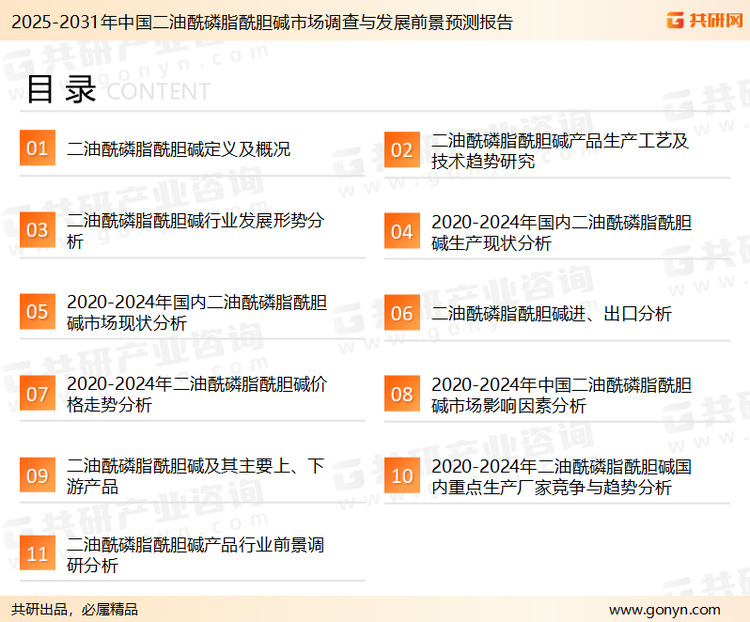Click the 共研网 logo in the header
This screenshot has width=750, height=622.
(705, 20)
